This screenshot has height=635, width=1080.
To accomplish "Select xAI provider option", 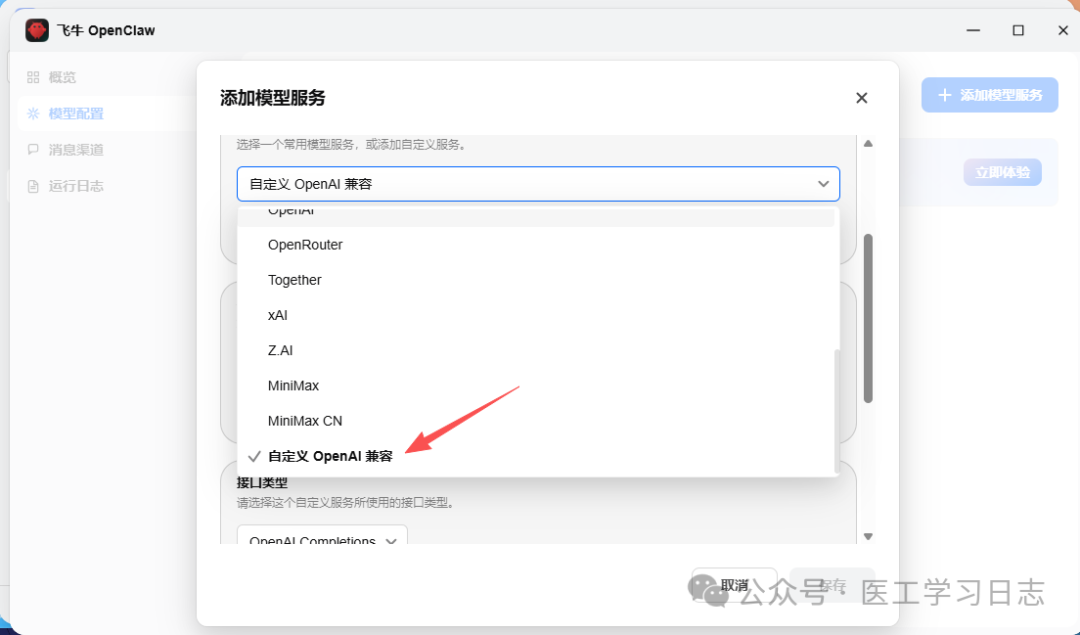I will (x=538, y=315).
